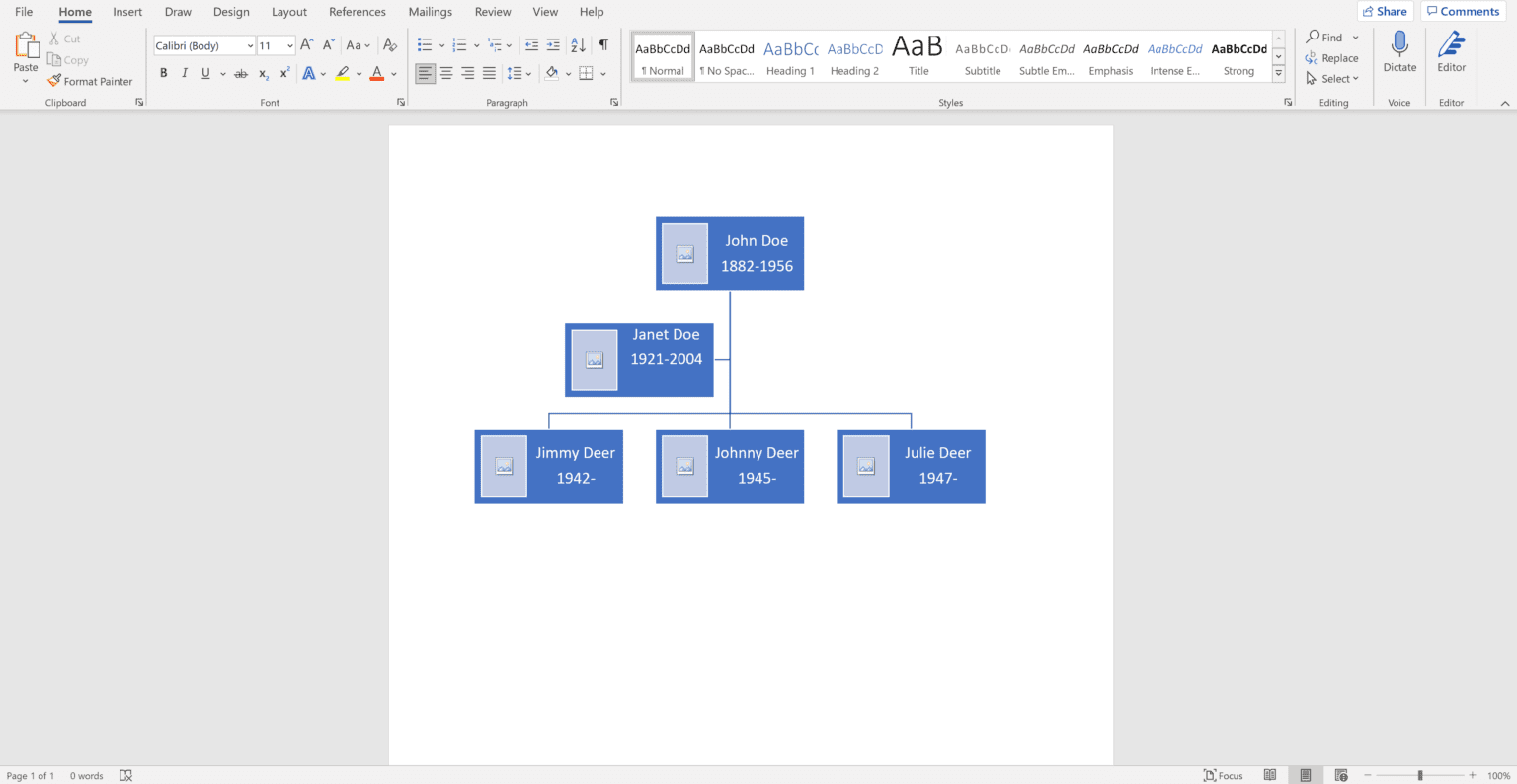
Task: Switch to the Insert ribbon tab
Action: click(127, 12)
